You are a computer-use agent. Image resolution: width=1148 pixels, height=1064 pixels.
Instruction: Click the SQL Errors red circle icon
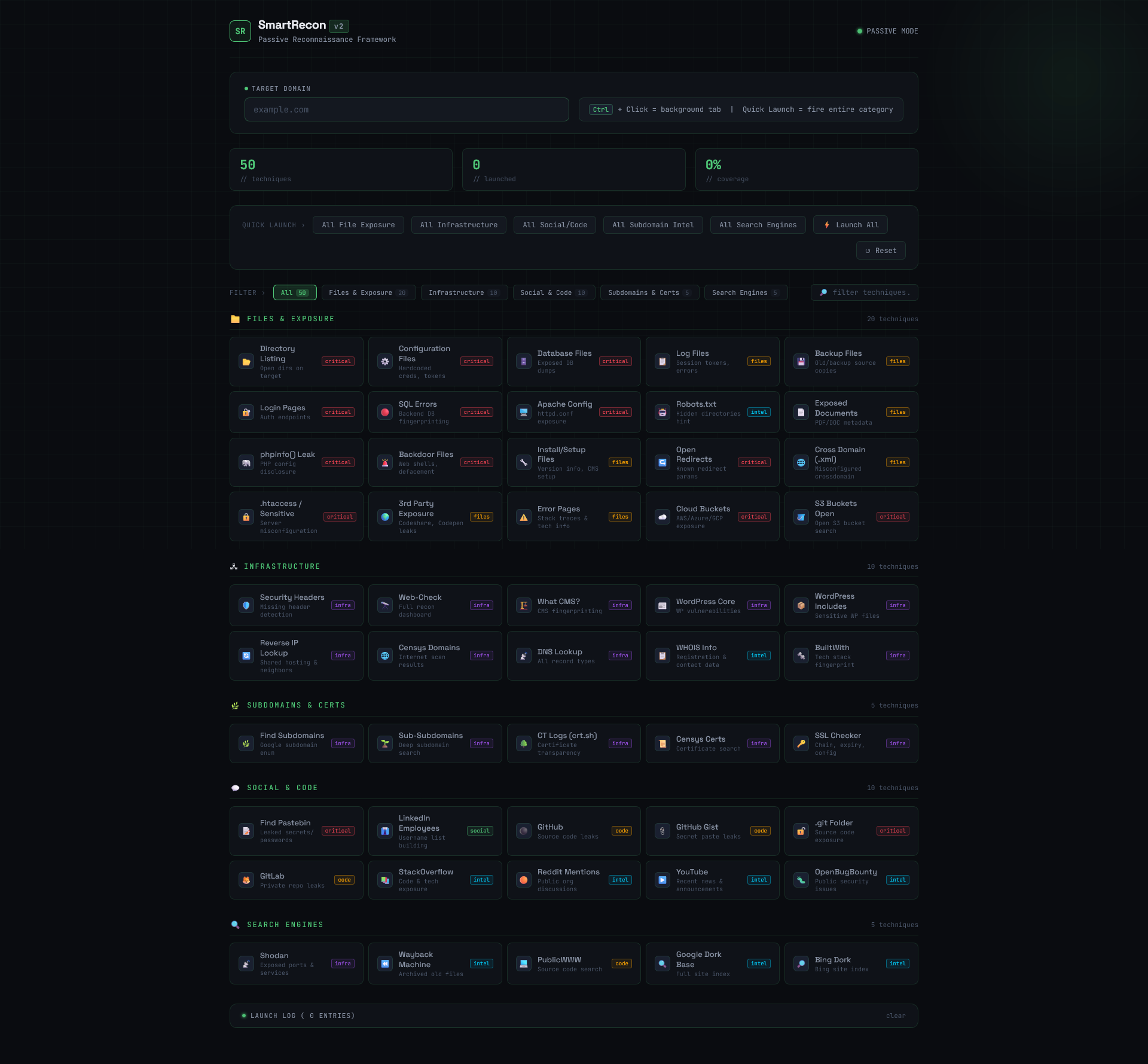coord(385,412)
